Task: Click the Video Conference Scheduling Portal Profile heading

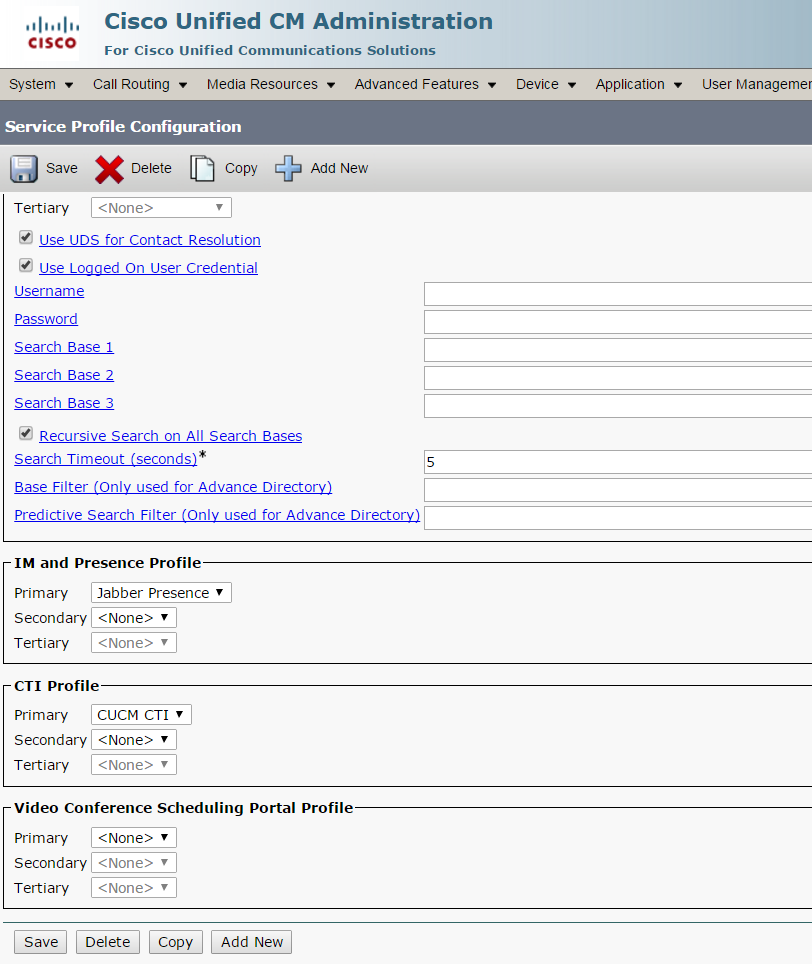Action: (184, 808)
